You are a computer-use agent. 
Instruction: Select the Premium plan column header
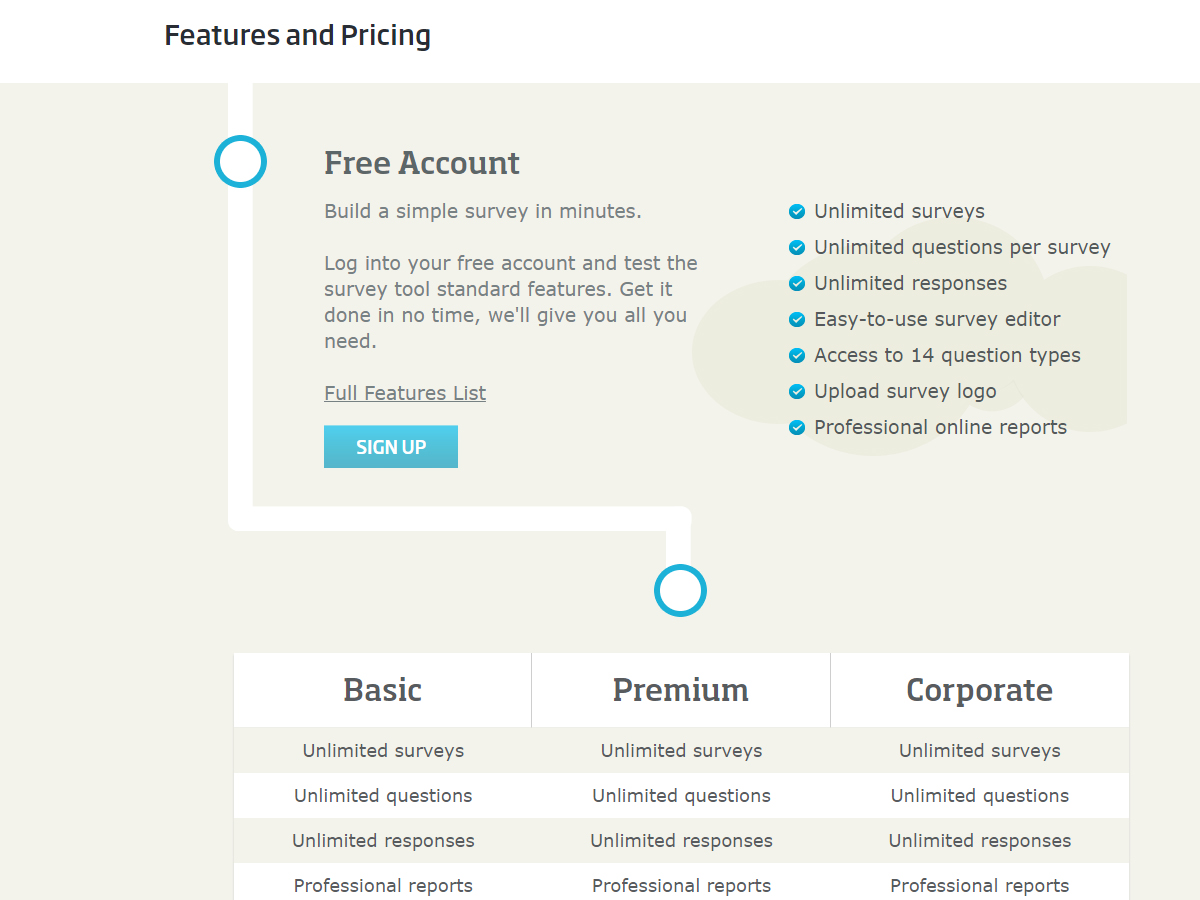tap(681, 690)
